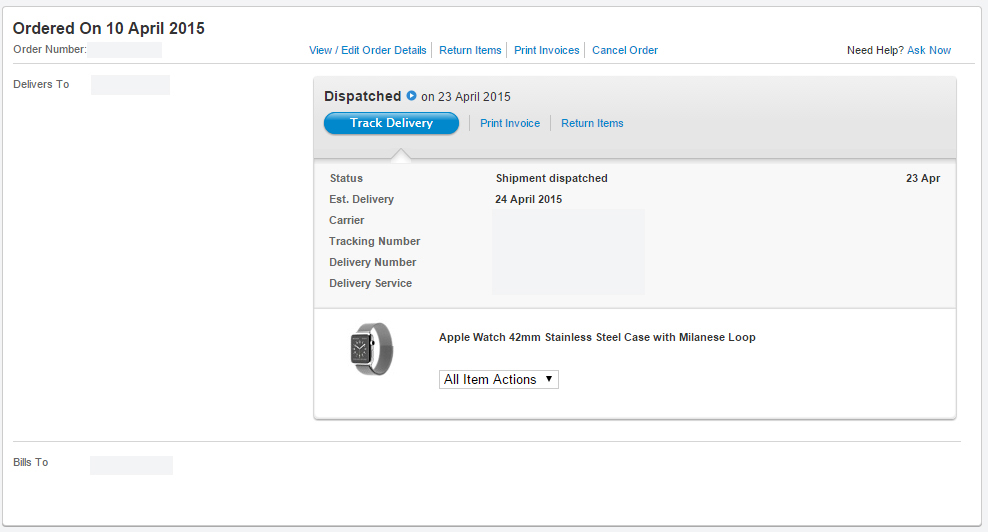Click the Order Number label
The image size is (988, 532).
click(50, 49)
